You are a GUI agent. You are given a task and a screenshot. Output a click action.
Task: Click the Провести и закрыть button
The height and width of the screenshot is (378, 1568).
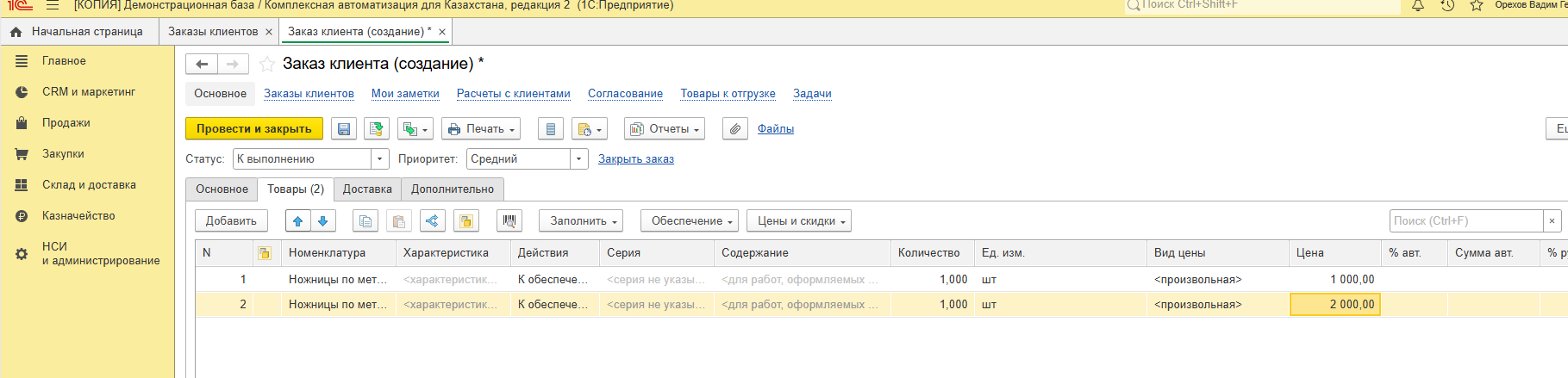pos(254,129)
